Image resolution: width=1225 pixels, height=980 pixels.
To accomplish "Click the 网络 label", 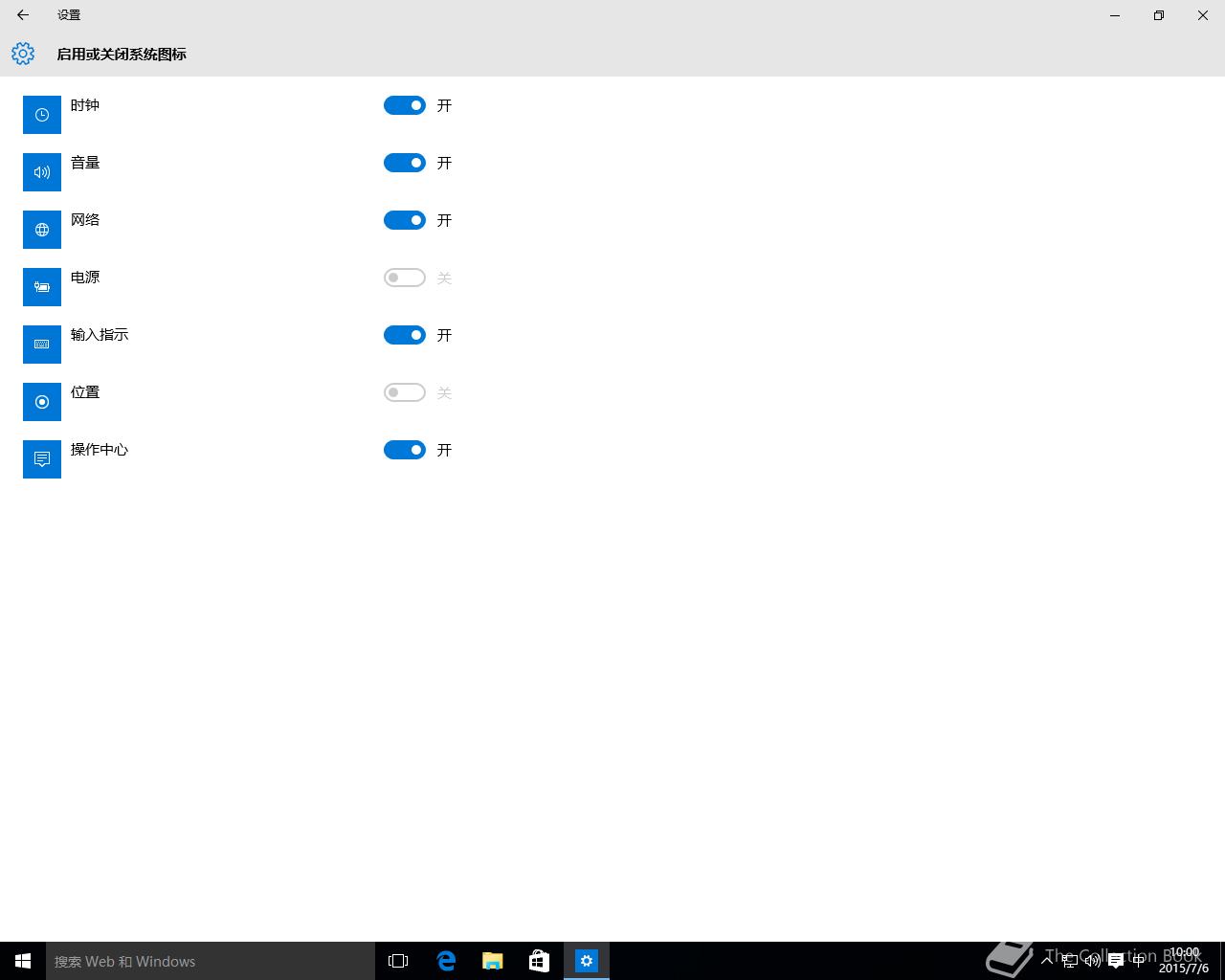I will point(85,220).
